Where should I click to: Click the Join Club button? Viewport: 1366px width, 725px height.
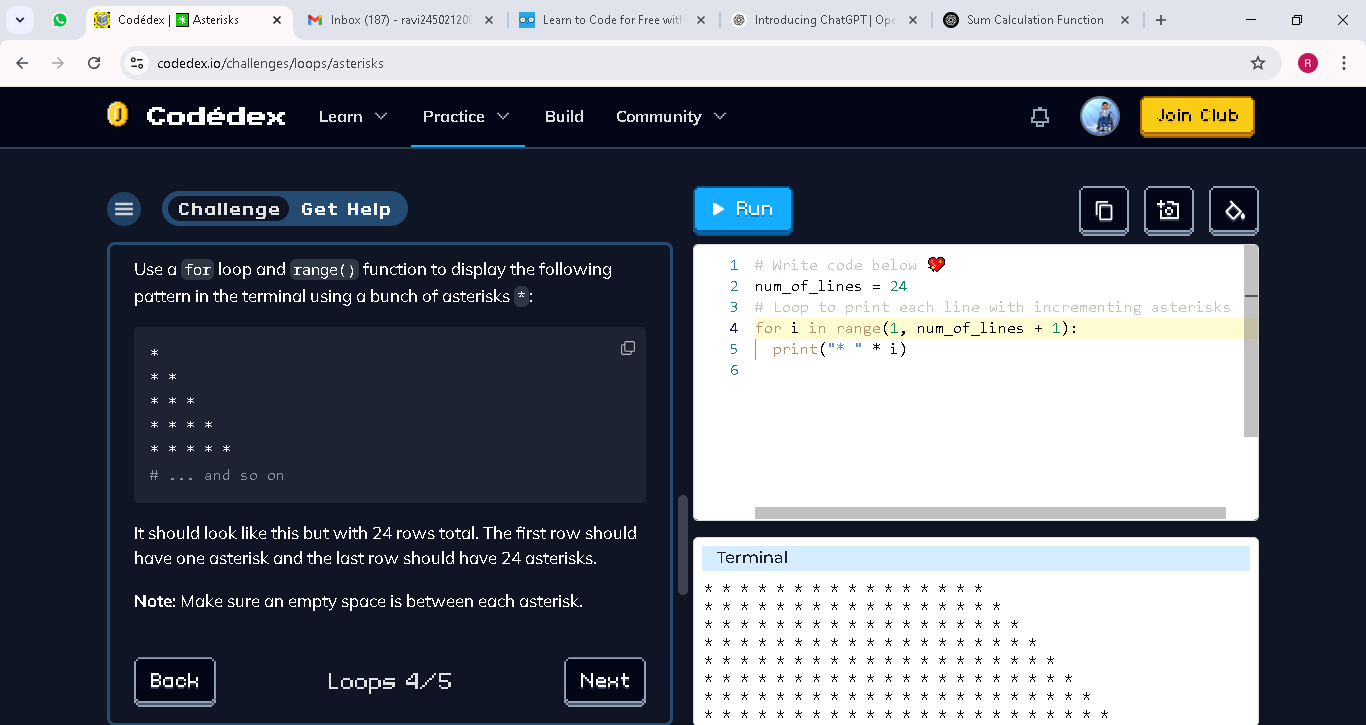[1197, 116]
